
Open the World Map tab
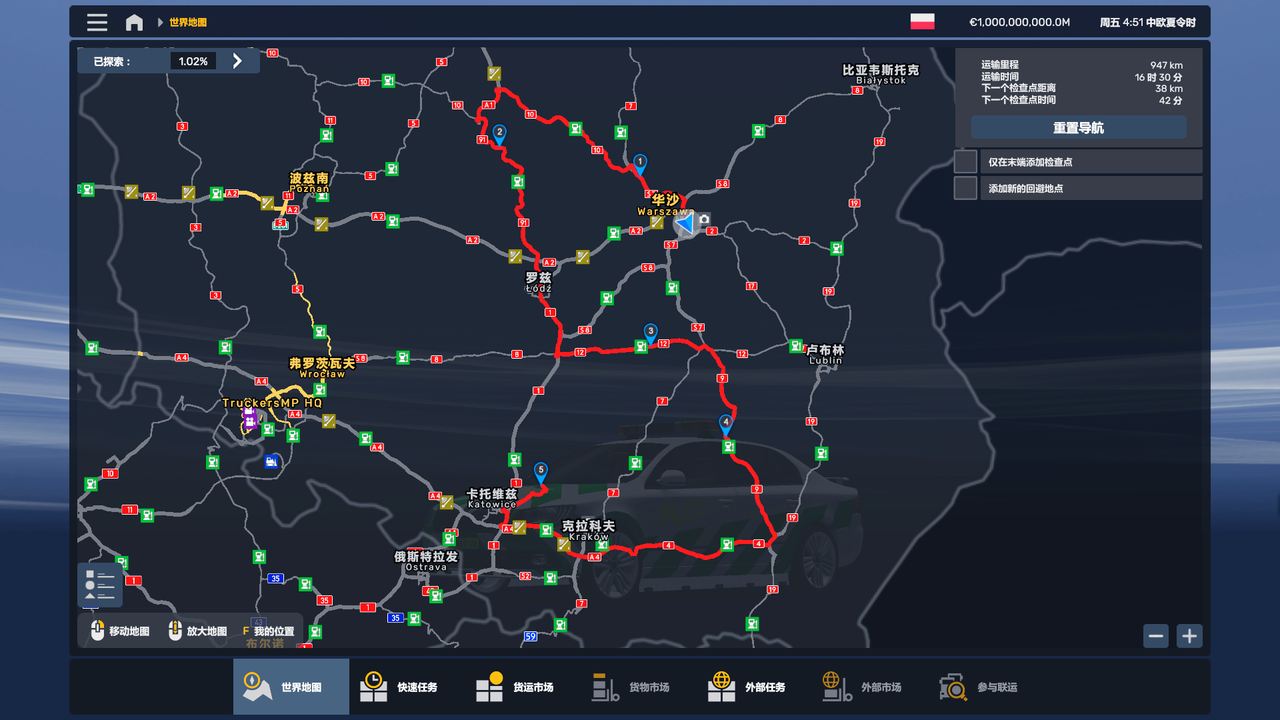pyautogui.click(x=291, y=687)
